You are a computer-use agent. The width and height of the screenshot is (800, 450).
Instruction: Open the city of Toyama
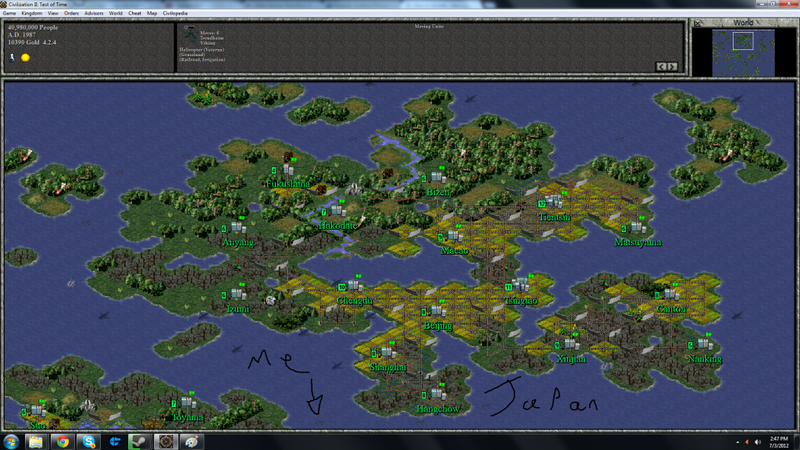pyautogui.click(x=188, y=402)
